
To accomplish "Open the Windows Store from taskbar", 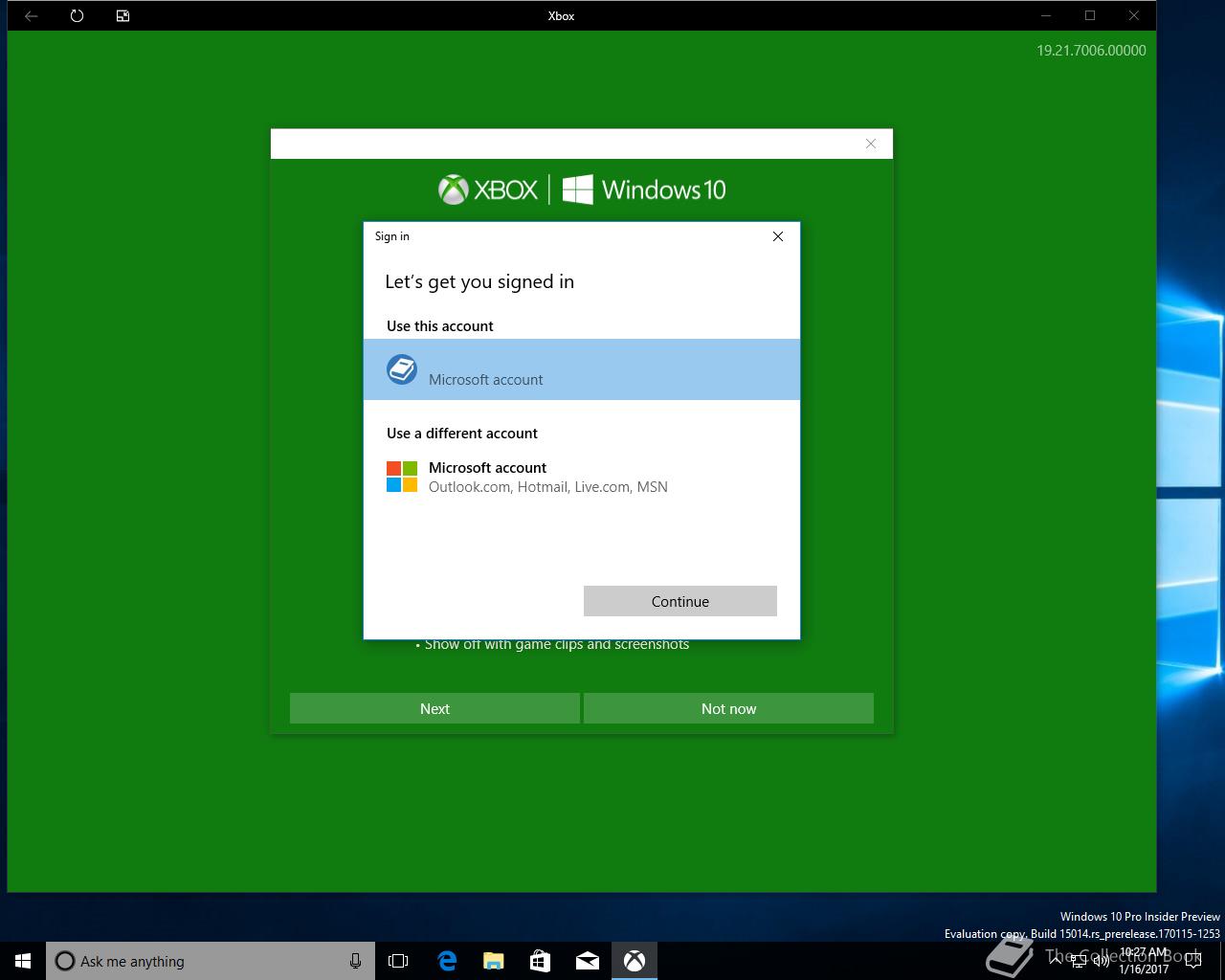I will pyautogui.click(x=540, y=961).
